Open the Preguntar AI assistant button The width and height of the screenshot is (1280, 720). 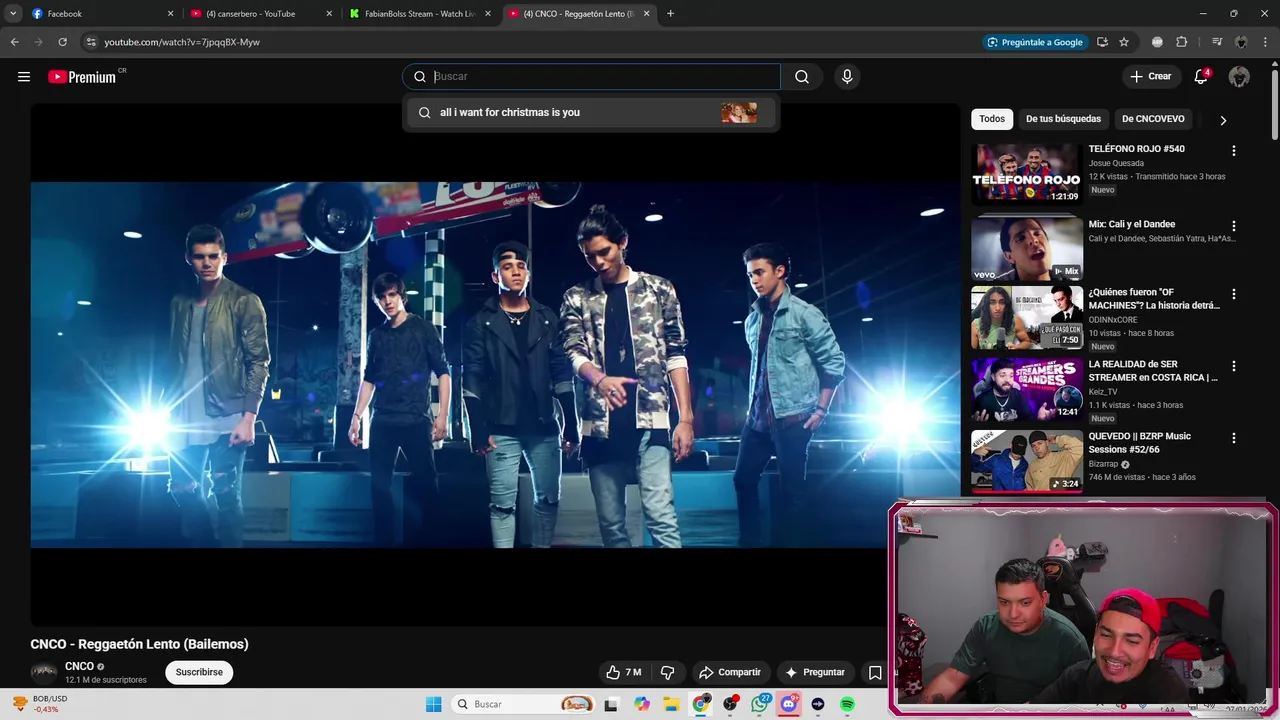pyautogui.click(x=815, y=672)
